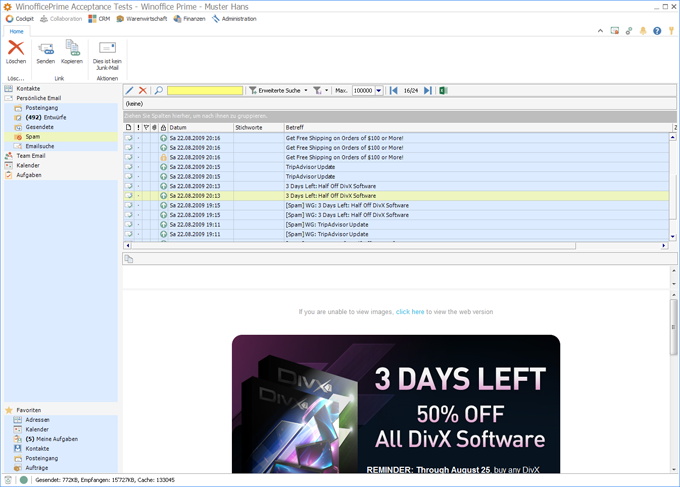Click the horizontal scrollbar of email list
The image size is (680, 487).
click(353, 245)
